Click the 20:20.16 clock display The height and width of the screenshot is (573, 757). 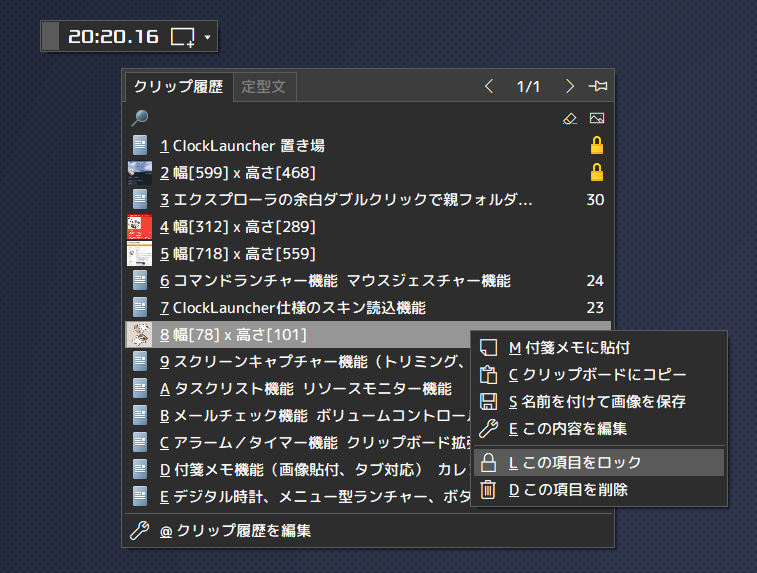click(x=113, y=37)
